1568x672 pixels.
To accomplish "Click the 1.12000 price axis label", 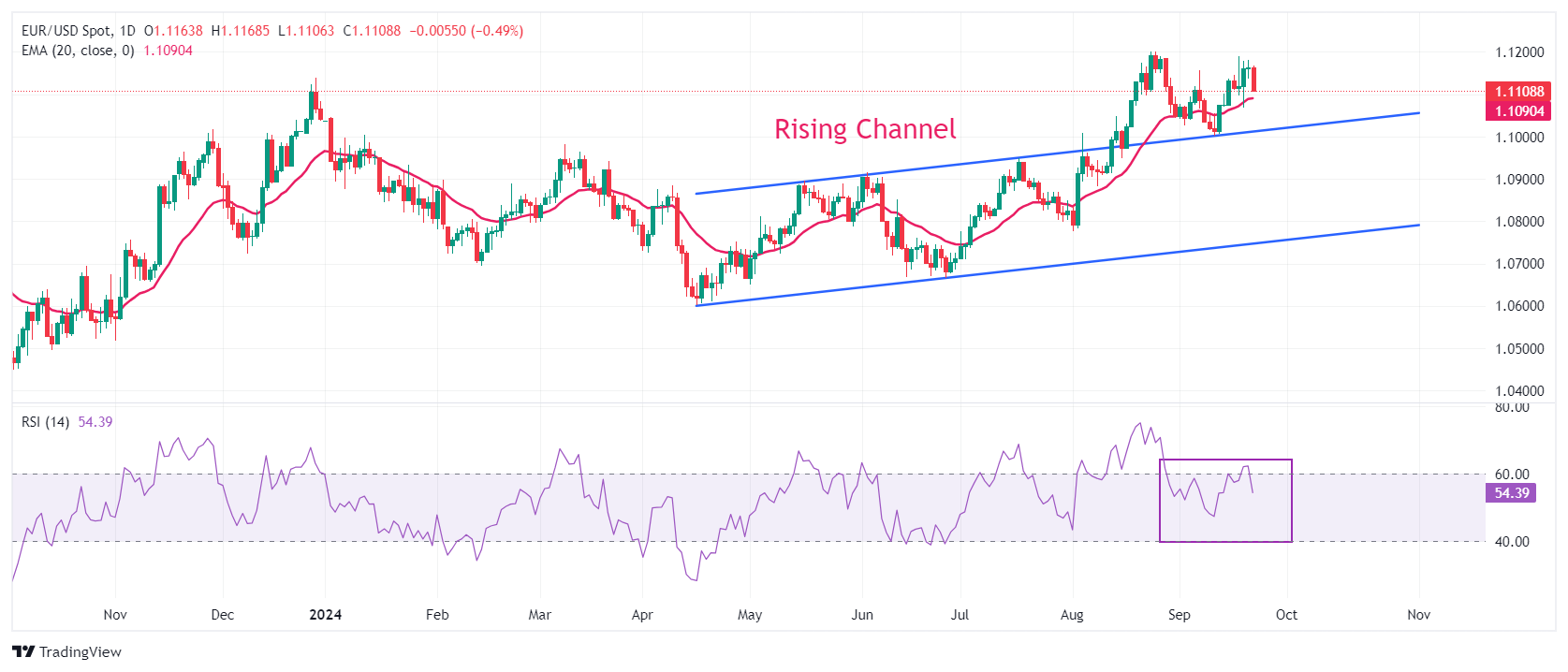I will [1518, 52].
